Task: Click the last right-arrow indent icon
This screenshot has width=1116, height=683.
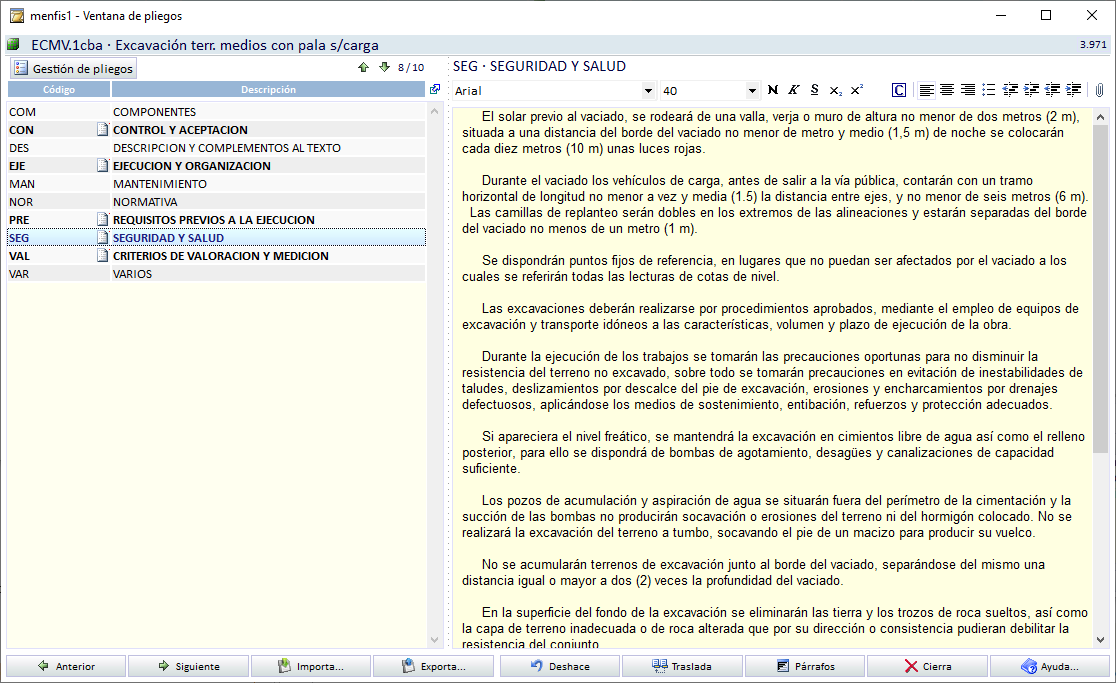Action: 1073,90
